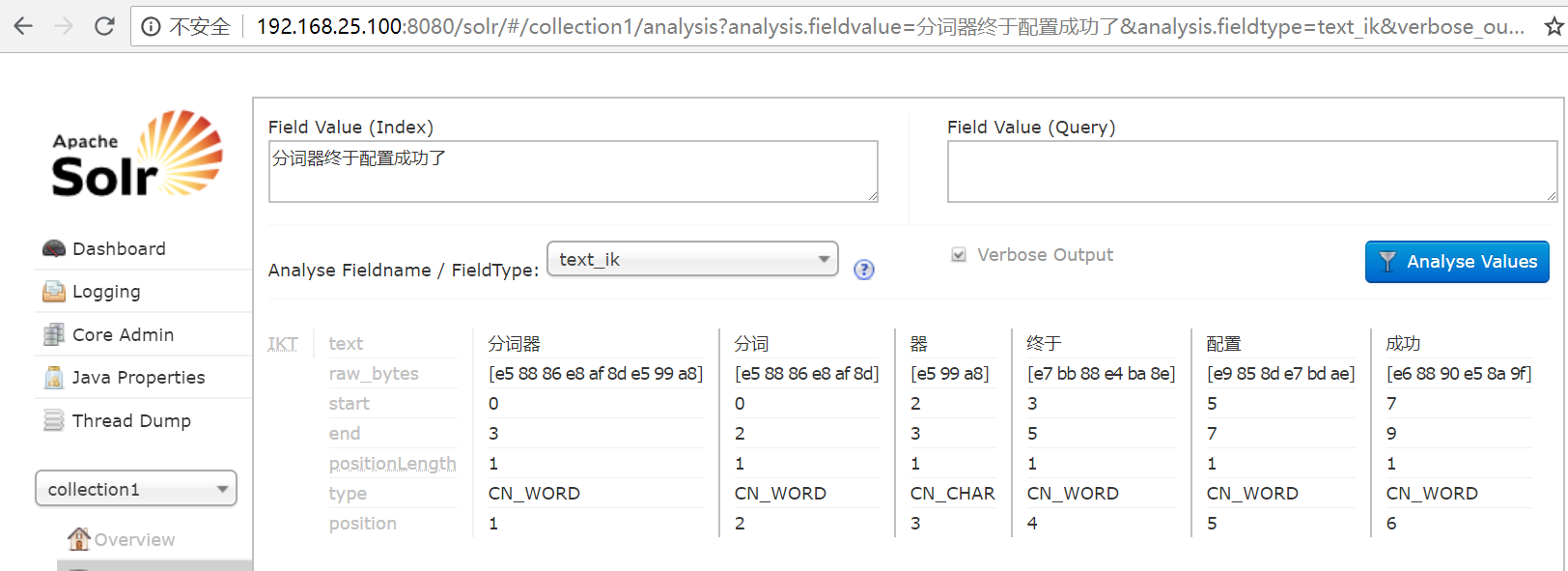Click the Logging icon in the sidebar
The height and width of the screenshot is (571, 1568).
(54, 291)
